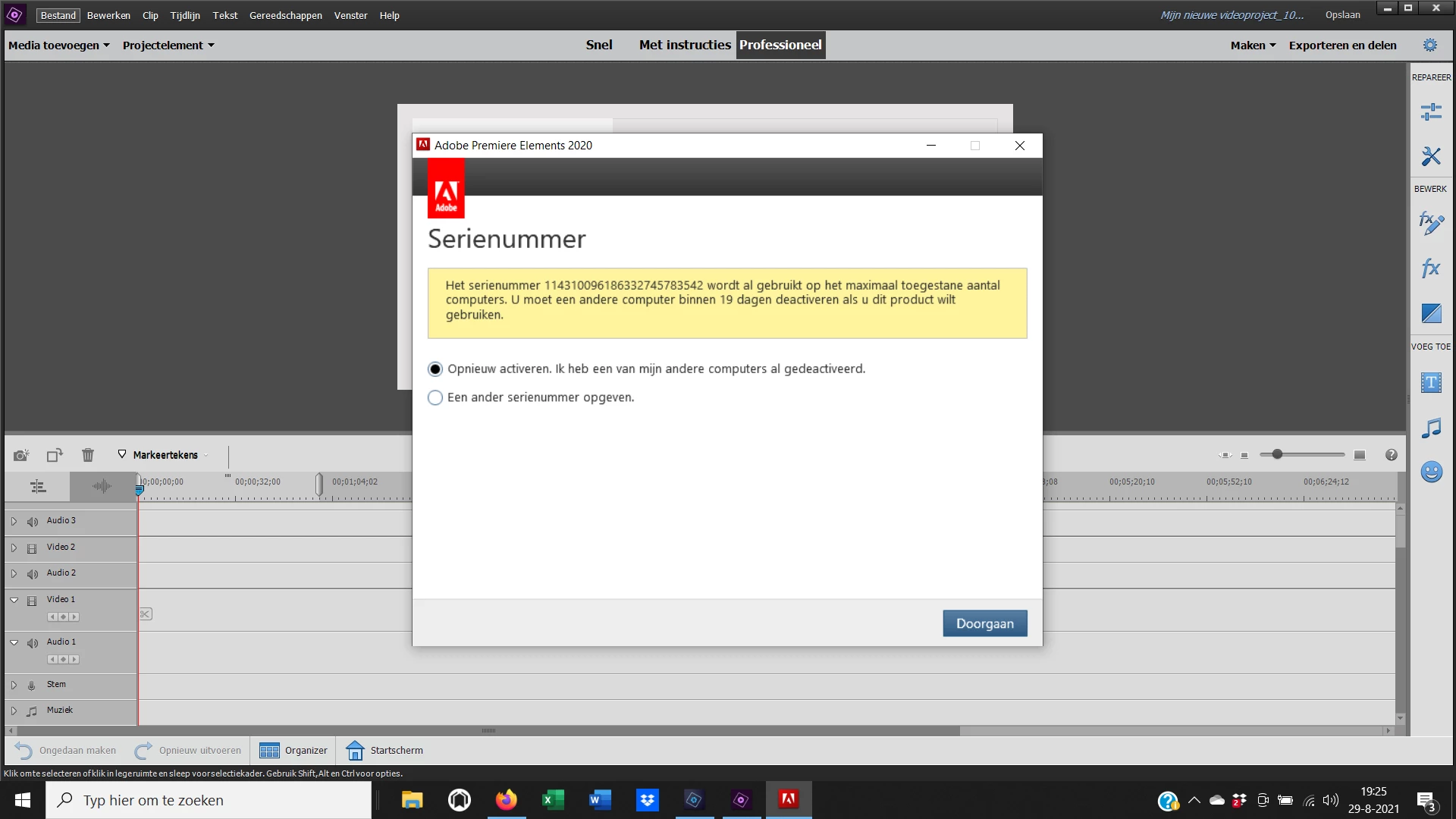Select 'Opnieuw activeren' radio option

point(435,369)
